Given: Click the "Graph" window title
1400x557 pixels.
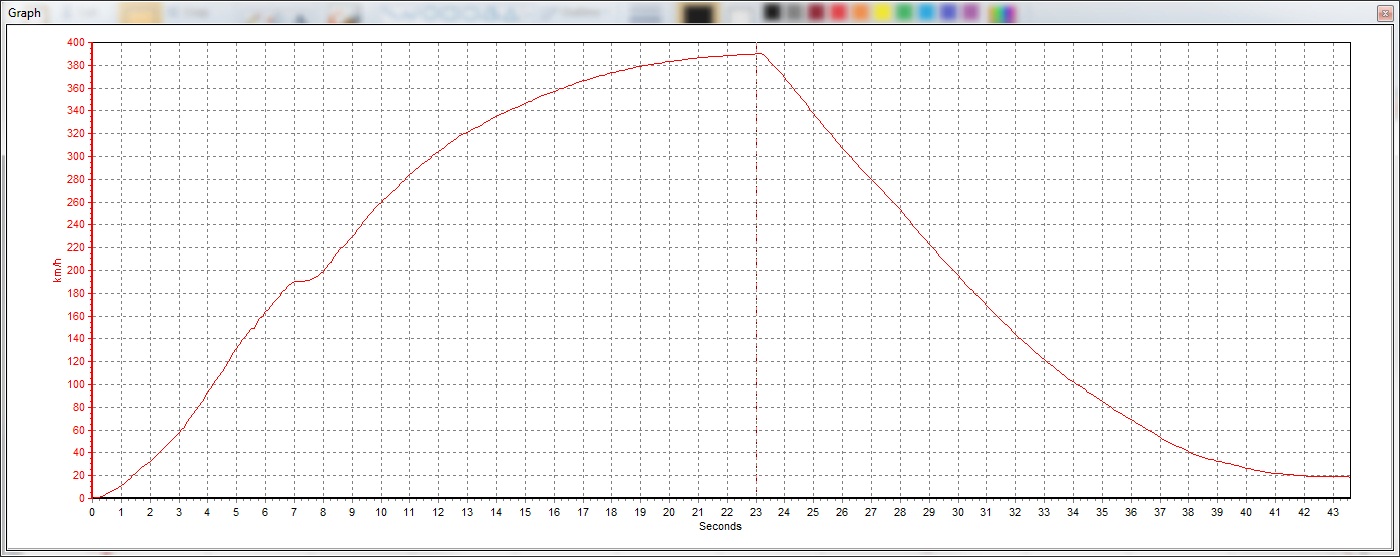Looking at the screenshot, I should tap(24, 14).
